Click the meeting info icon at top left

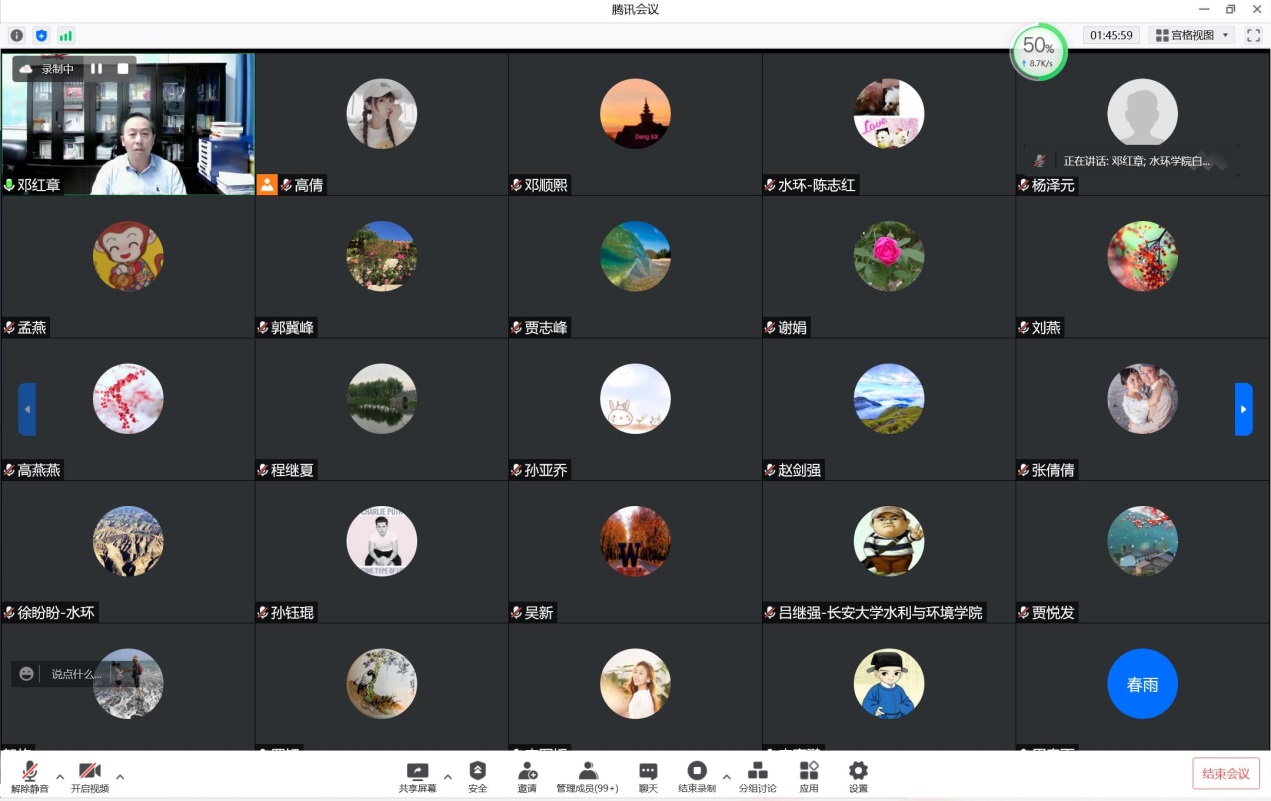(x=17, y=35)
